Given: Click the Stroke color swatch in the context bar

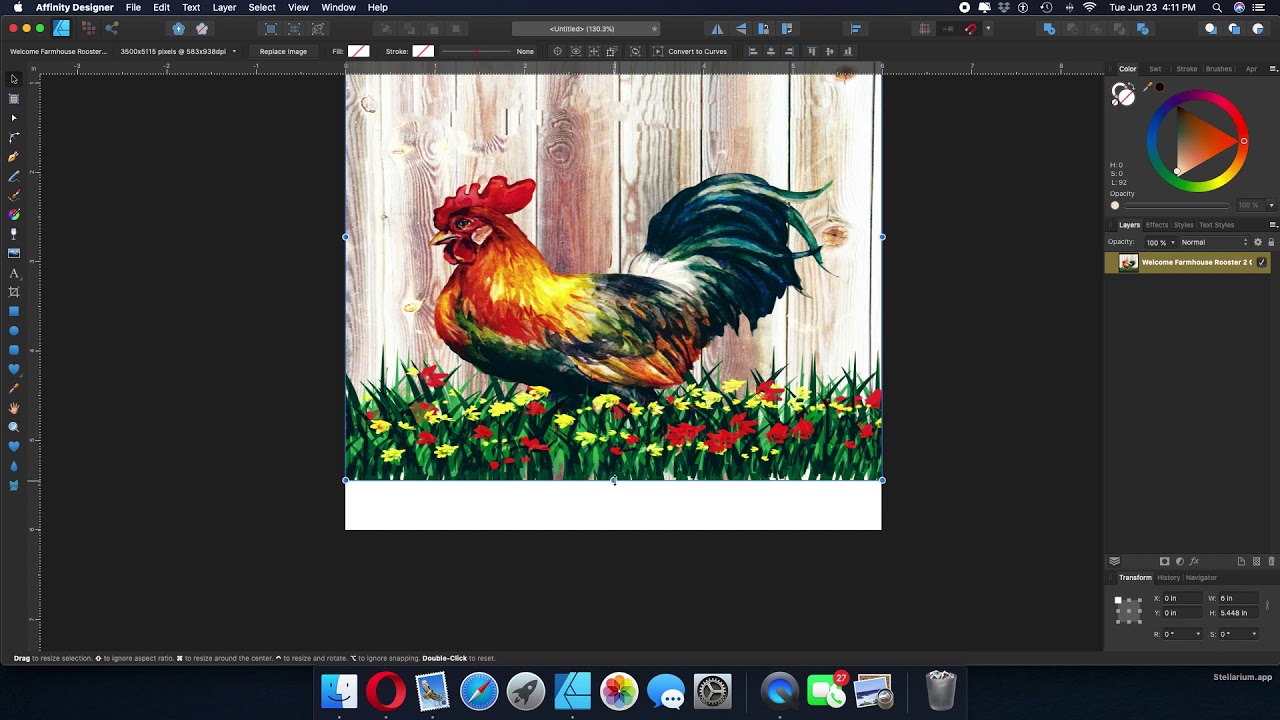Looking at the screenshot, I should (423, 51).
